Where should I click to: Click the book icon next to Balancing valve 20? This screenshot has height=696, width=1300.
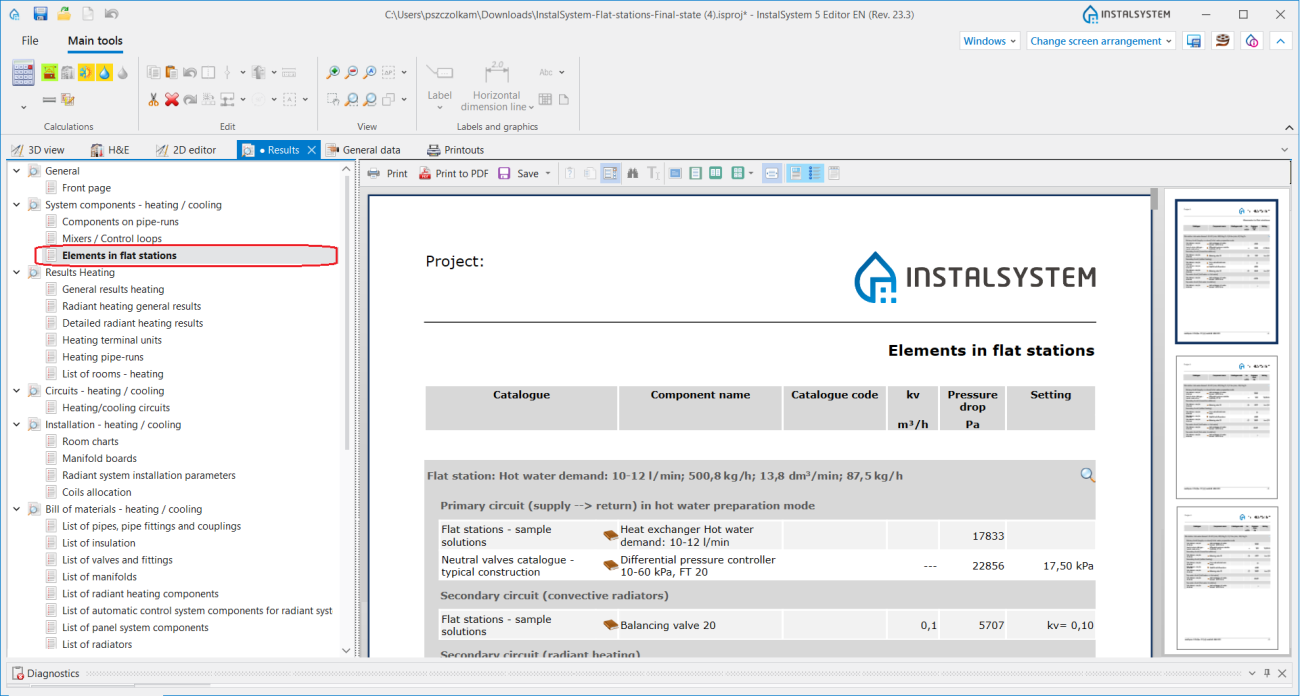[x=610, y=625]
